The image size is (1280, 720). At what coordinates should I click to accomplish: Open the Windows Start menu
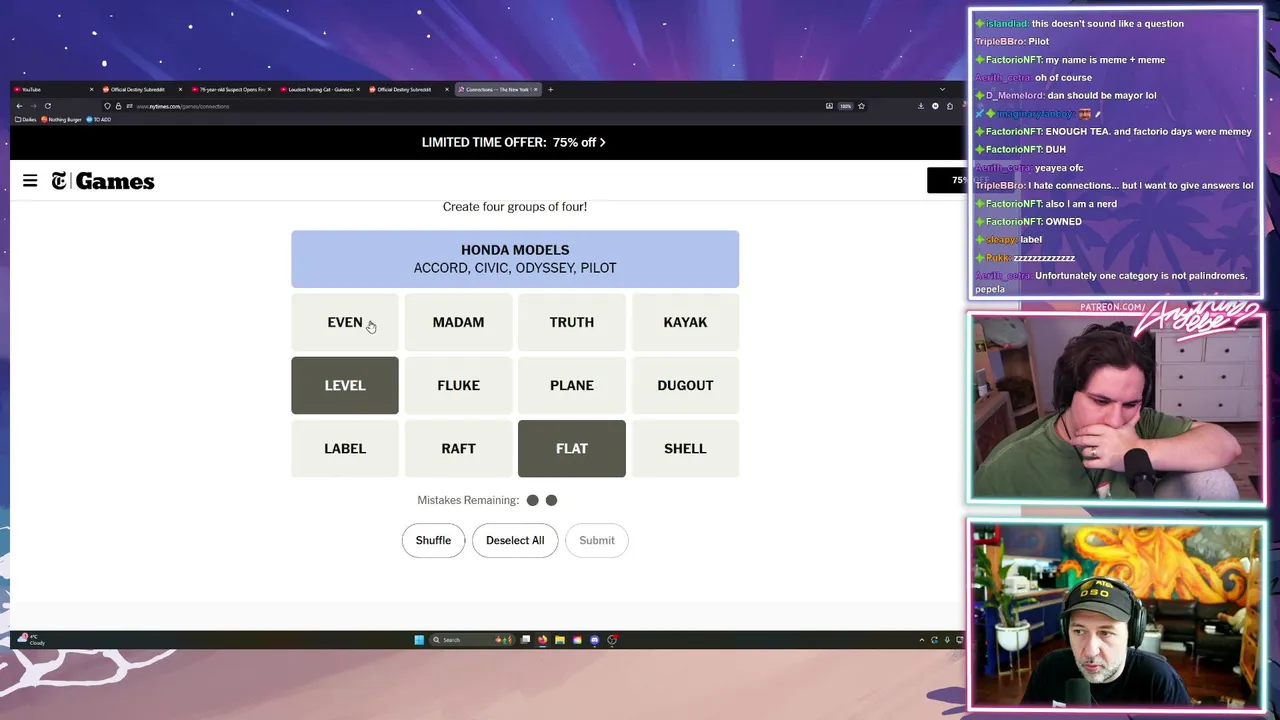(x=419, y=640)
